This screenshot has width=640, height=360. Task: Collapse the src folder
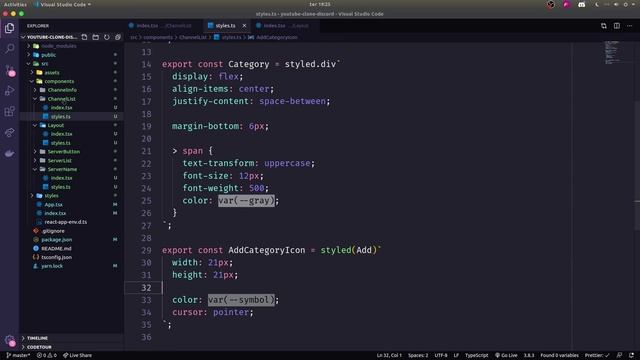pos(71,64)
